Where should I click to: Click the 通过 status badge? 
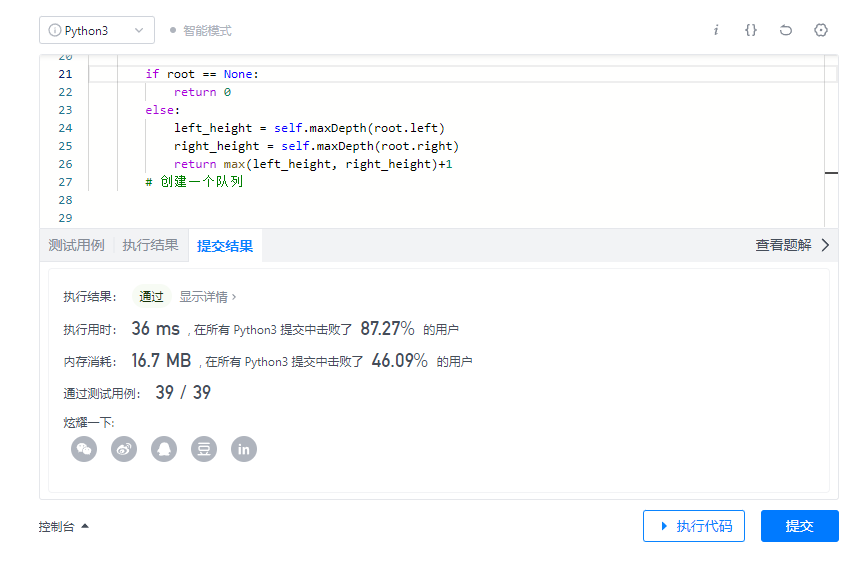(x=151, y=297)
